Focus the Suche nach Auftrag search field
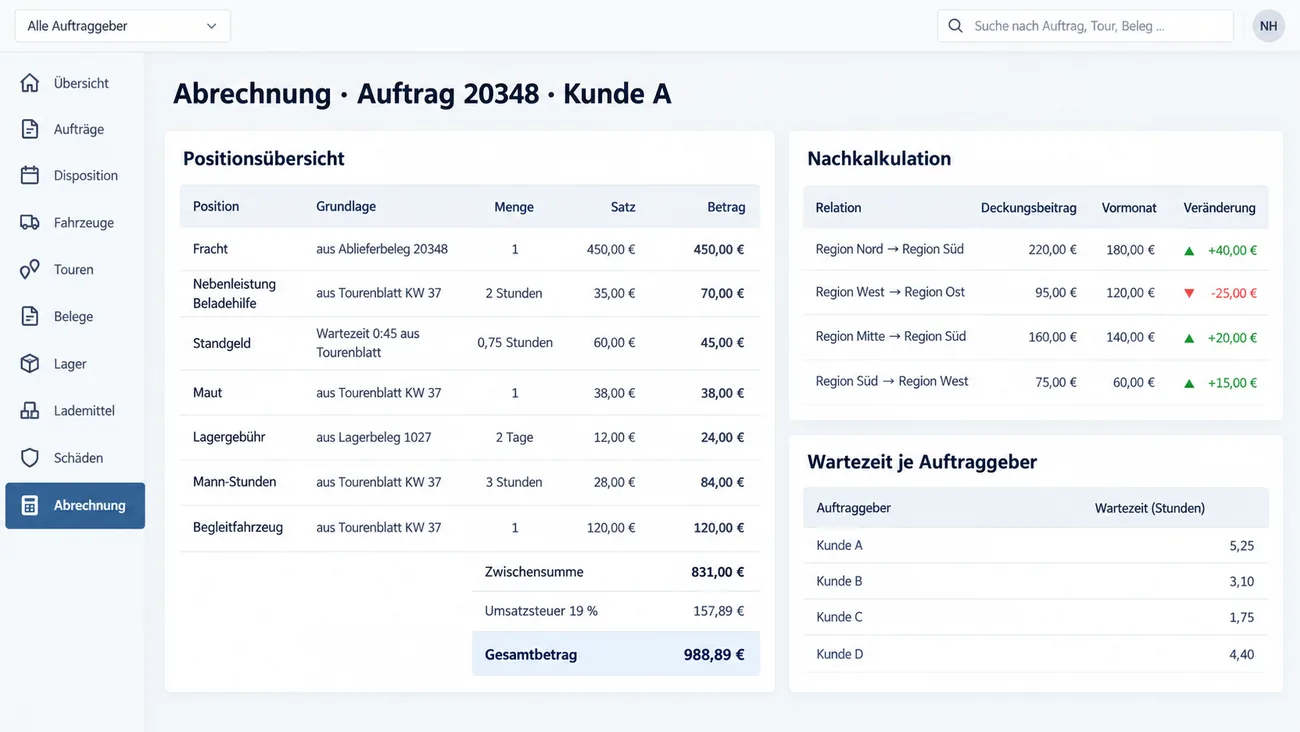Image resolution: width=1300 pixels, height=732 pixels. tap(1085, 26)
